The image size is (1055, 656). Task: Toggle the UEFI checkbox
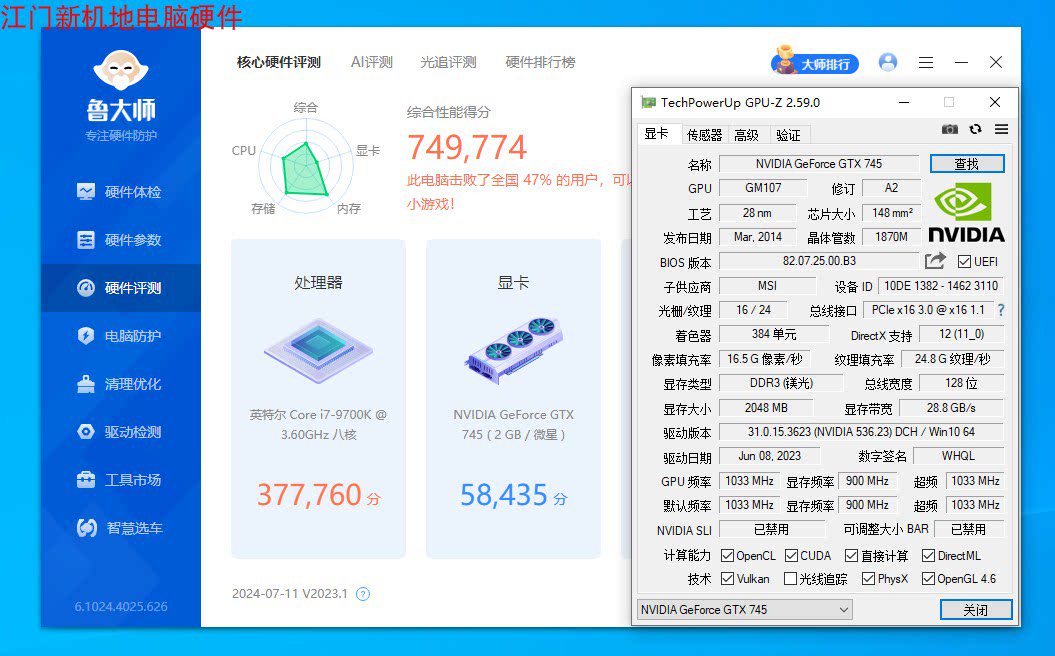pos(964,262)
